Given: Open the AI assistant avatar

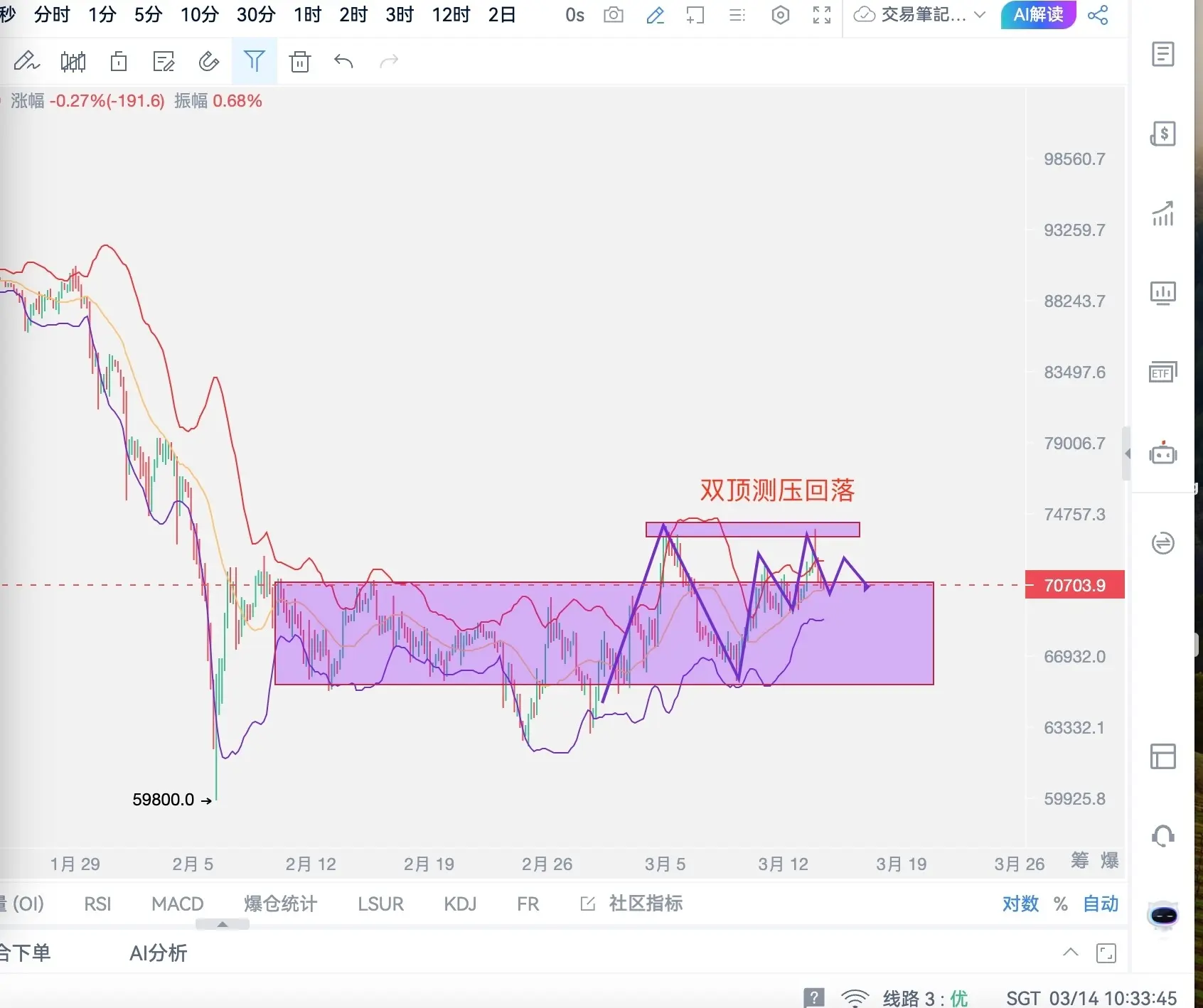Looking at the screenshot, I should 1163,916.
